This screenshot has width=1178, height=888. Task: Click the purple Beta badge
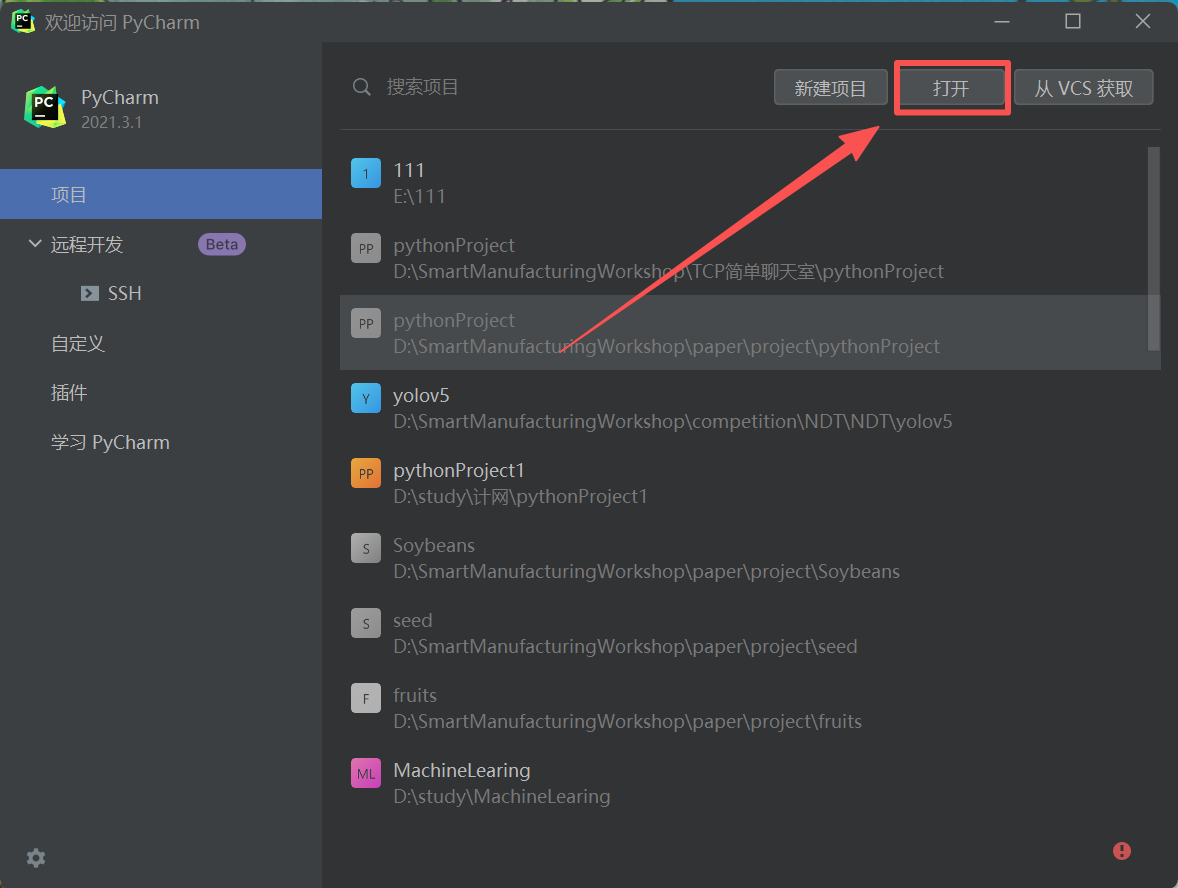[x=222, y=244]
